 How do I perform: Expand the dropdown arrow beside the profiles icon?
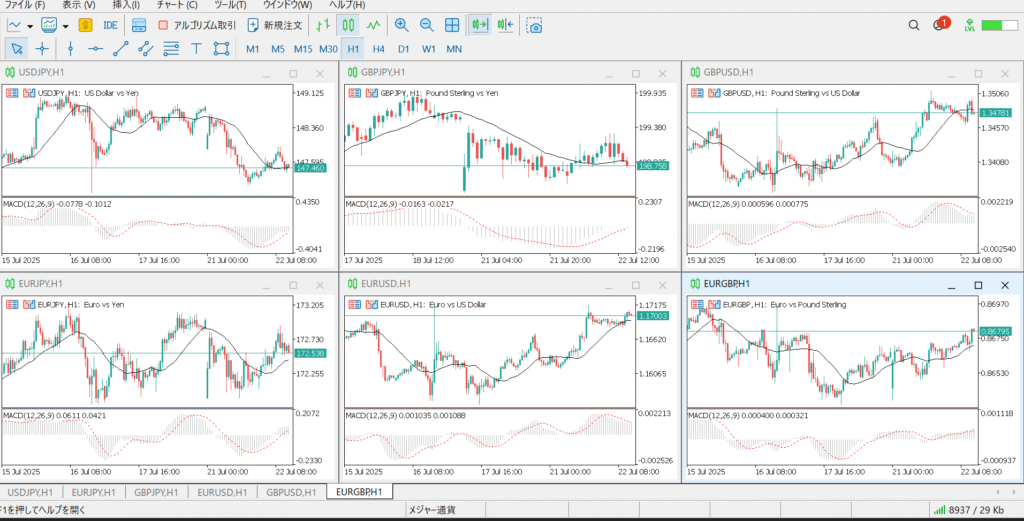coord(65,26)
